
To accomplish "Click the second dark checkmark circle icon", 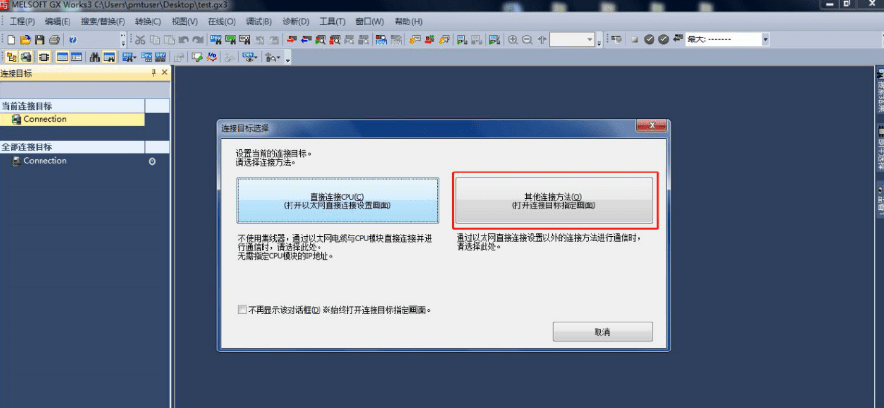I will coord(664,39).
